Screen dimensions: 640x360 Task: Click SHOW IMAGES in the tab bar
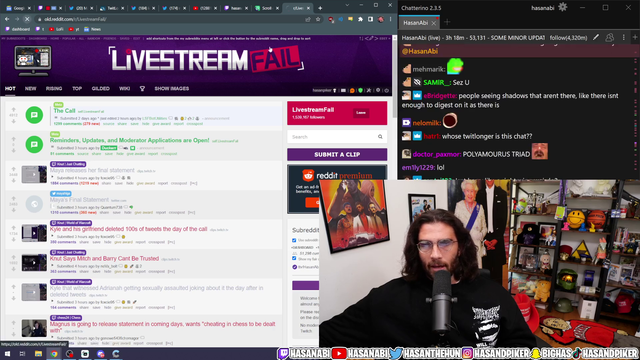(x=171, y=89)
